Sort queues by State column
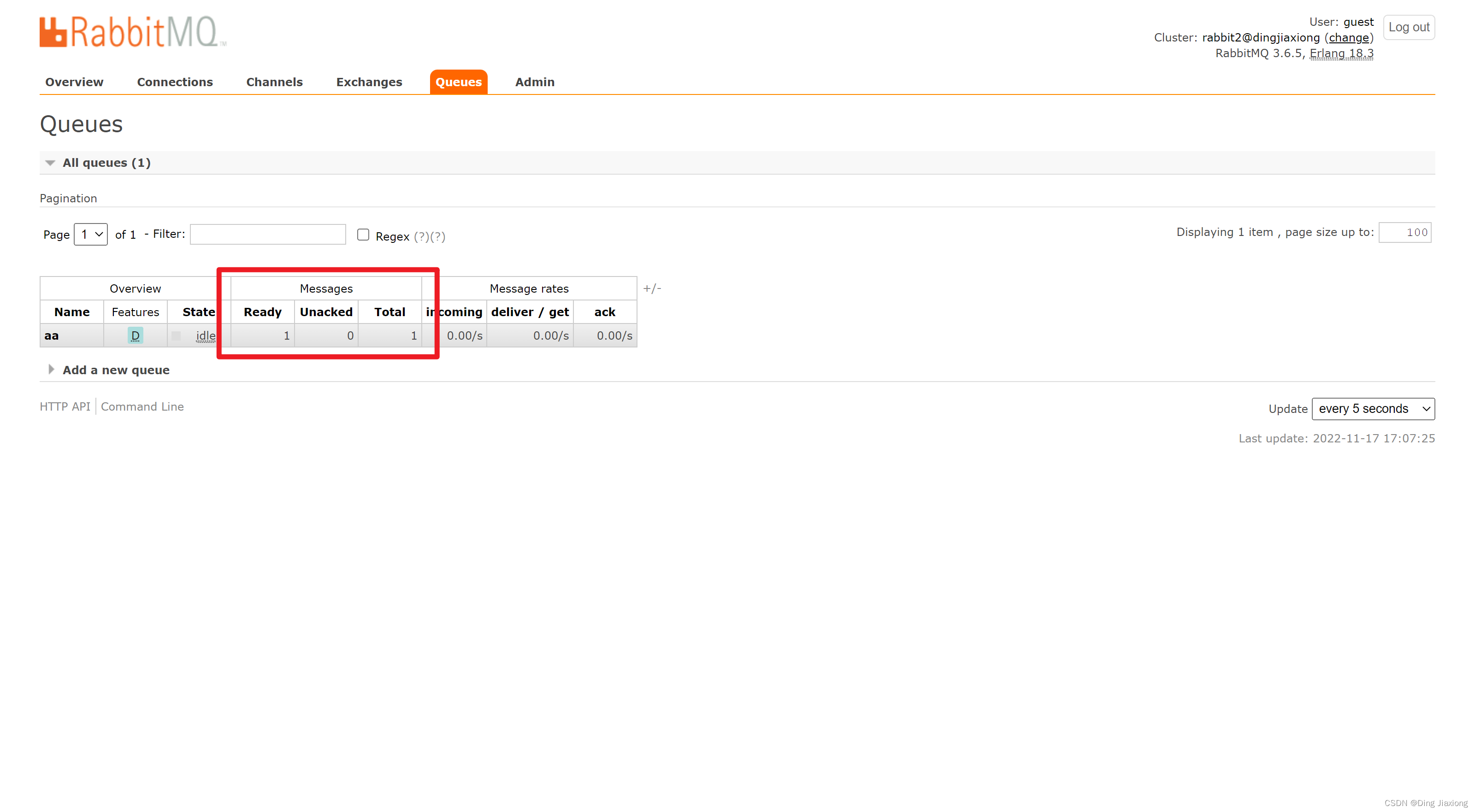This screenshot has width=1475, height=812. [x=199, y=312]
